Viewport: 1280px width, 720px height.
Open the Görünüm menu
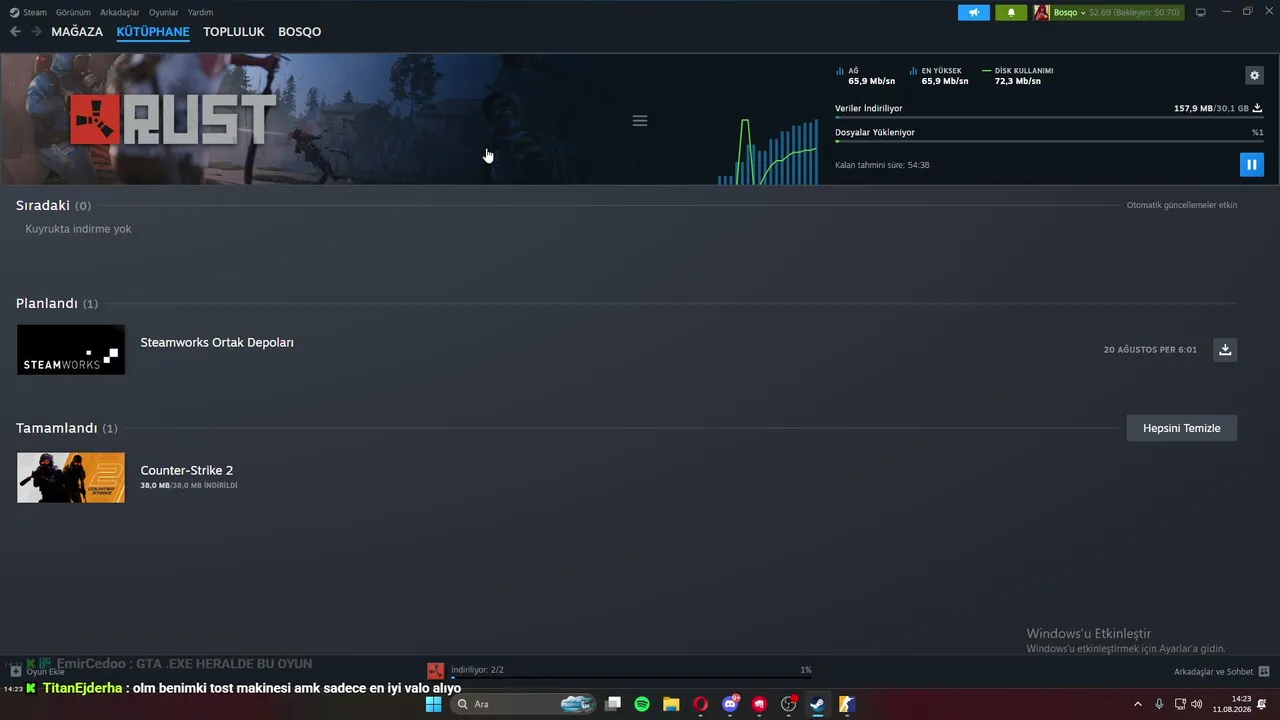tap(73, 13)
